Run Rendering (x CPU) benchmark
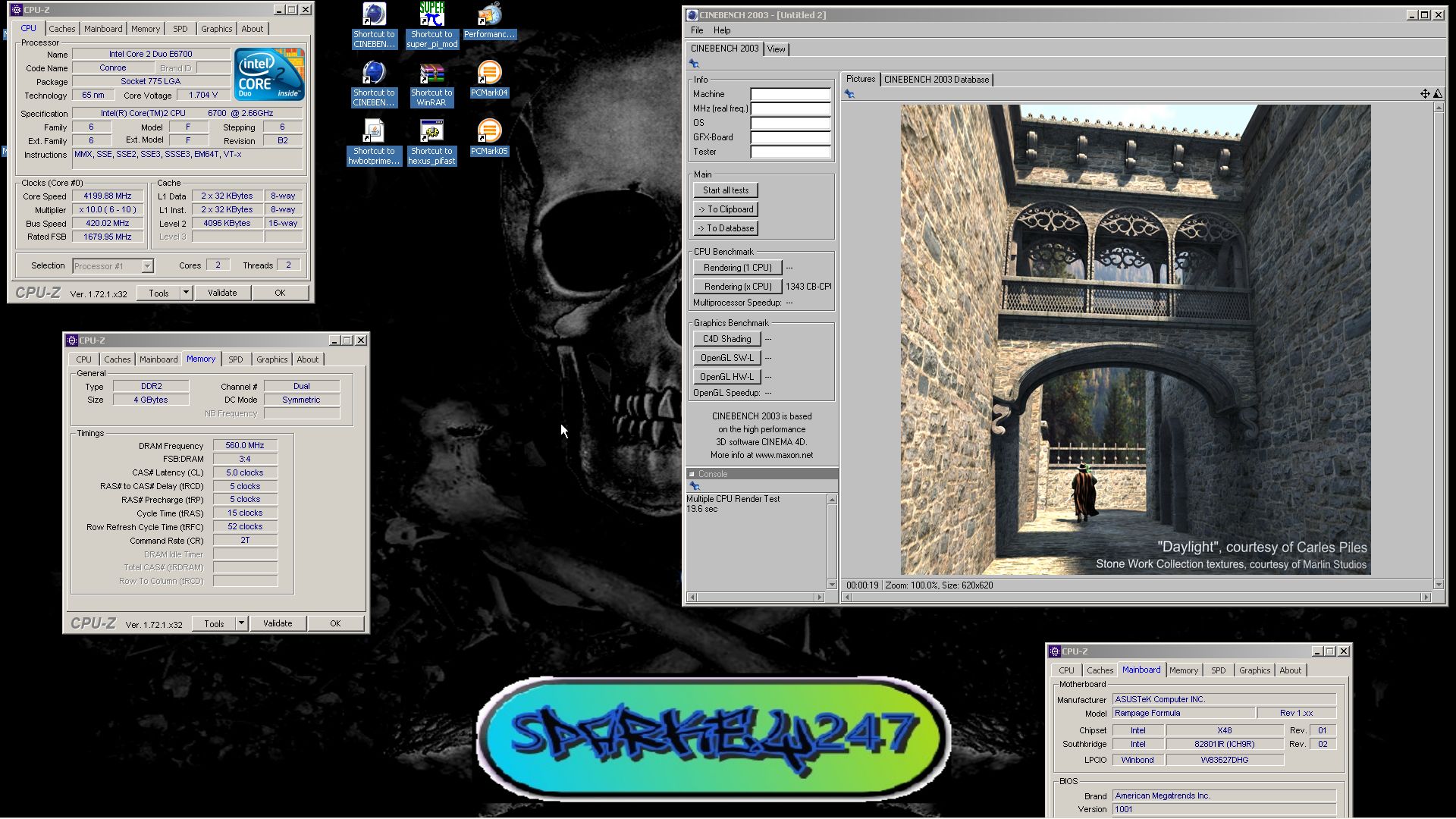This screenshot has height=819, width=1456. (x=737, y=287)
